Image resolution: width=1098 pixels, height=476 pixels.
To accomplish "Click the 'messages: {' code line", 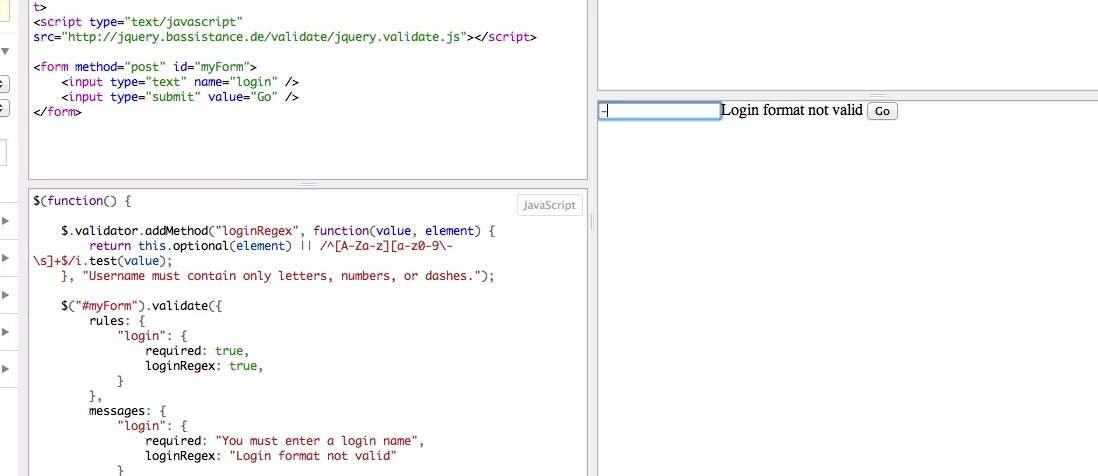I will pos(127,411).
